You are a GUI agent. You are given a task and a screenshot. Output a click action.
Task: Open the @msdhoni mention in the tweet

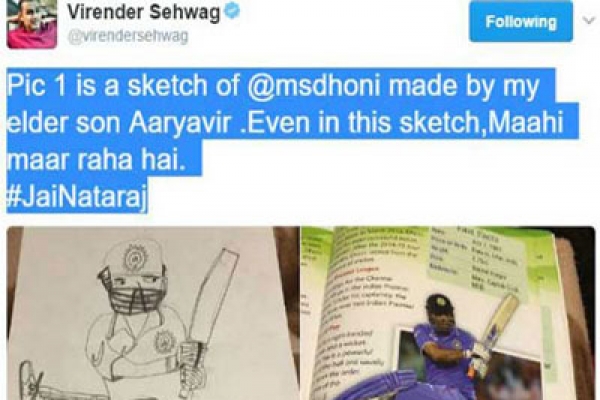click(x=314, y=86)
